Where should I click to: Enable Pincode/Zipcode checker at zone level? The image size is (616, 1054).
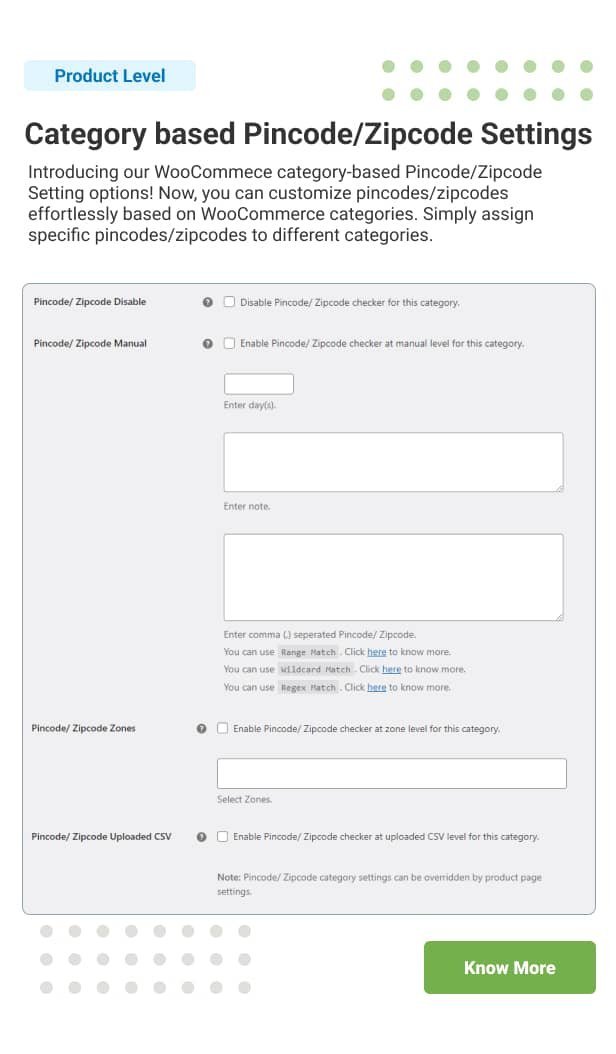pos(222,728)
